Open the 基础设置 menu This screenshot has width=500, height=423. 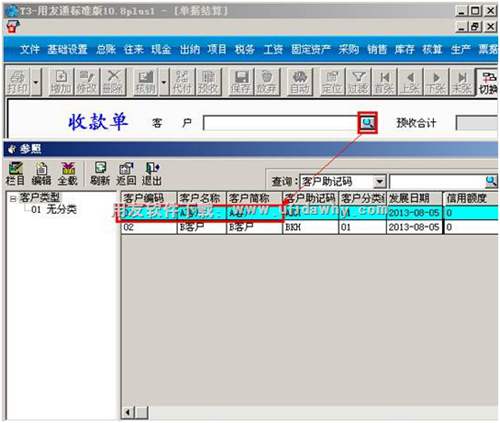[67, 49]
